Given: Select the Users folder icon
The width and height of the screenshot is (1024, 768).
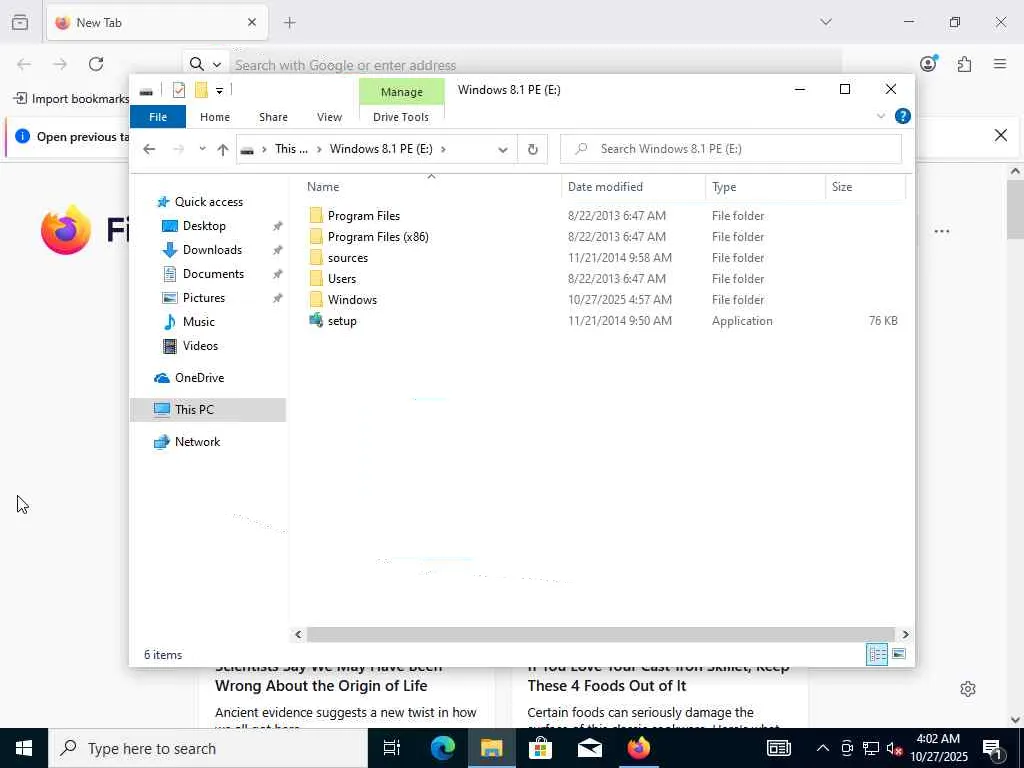Looking at the screenshot, I should (316, 278).
